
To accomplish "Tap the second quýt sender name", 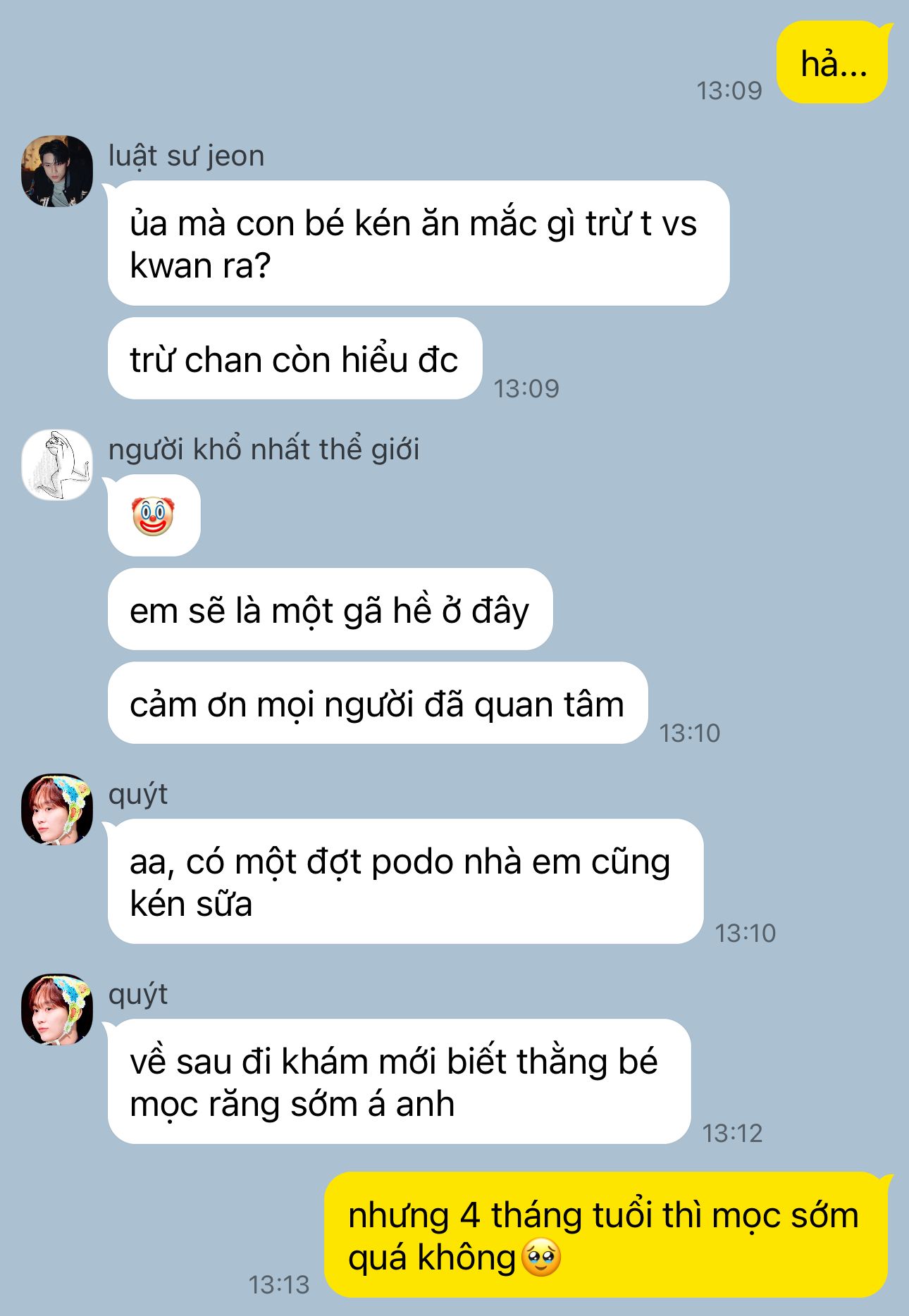I will 137,995.
